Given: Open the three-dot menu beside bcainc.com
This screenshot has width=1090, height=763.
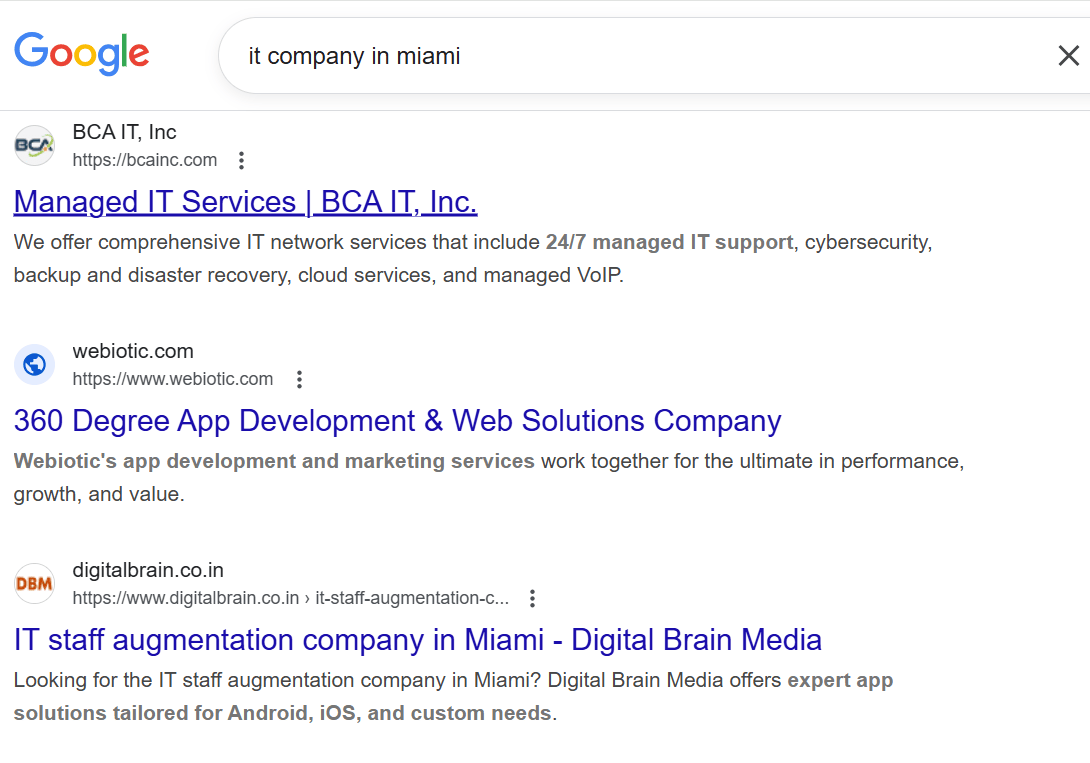Looking at the screenshot, I should click(x=241, y=160).
